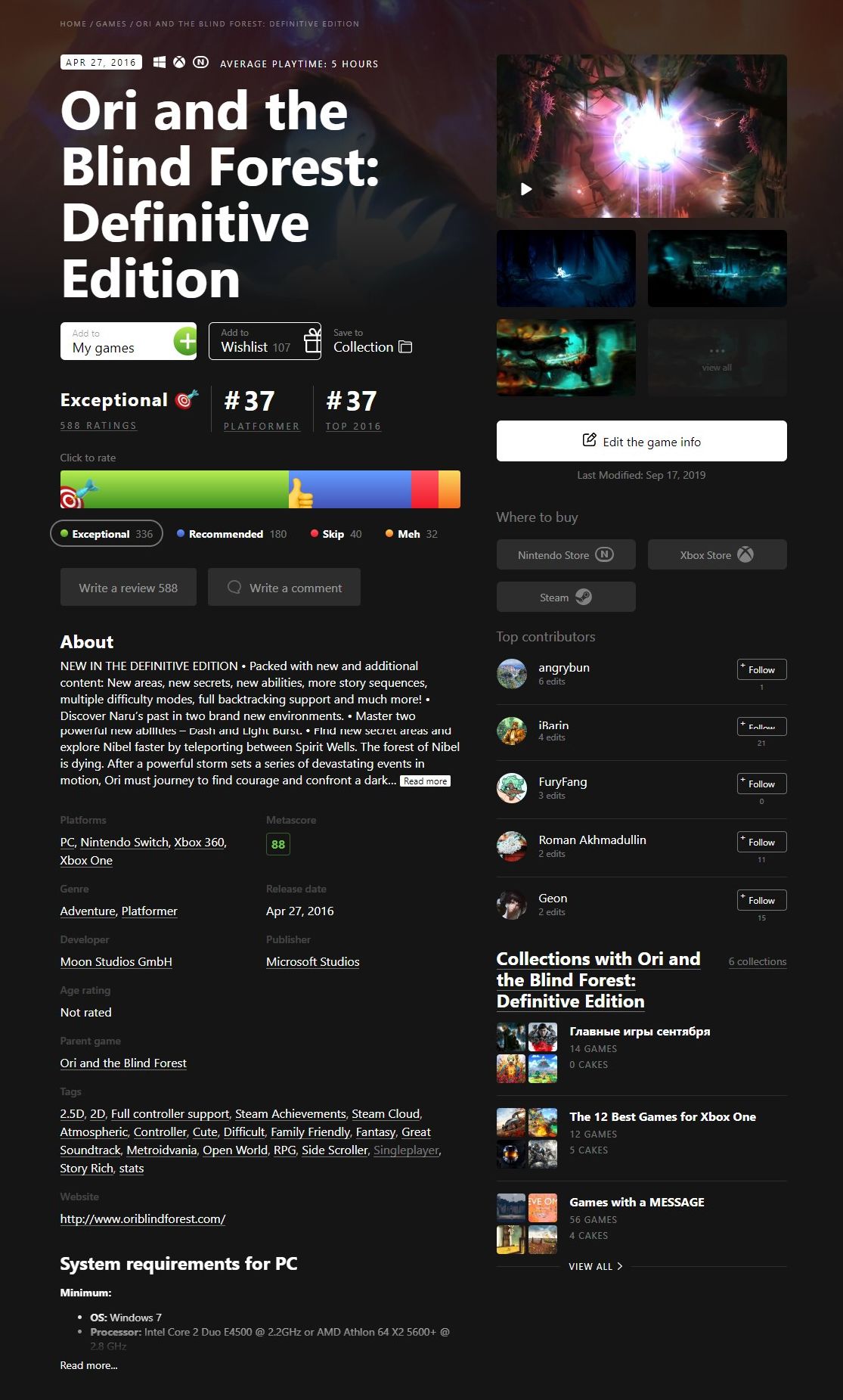Open The 12 Best Games for Xbox One

(x=662, y=1116)
